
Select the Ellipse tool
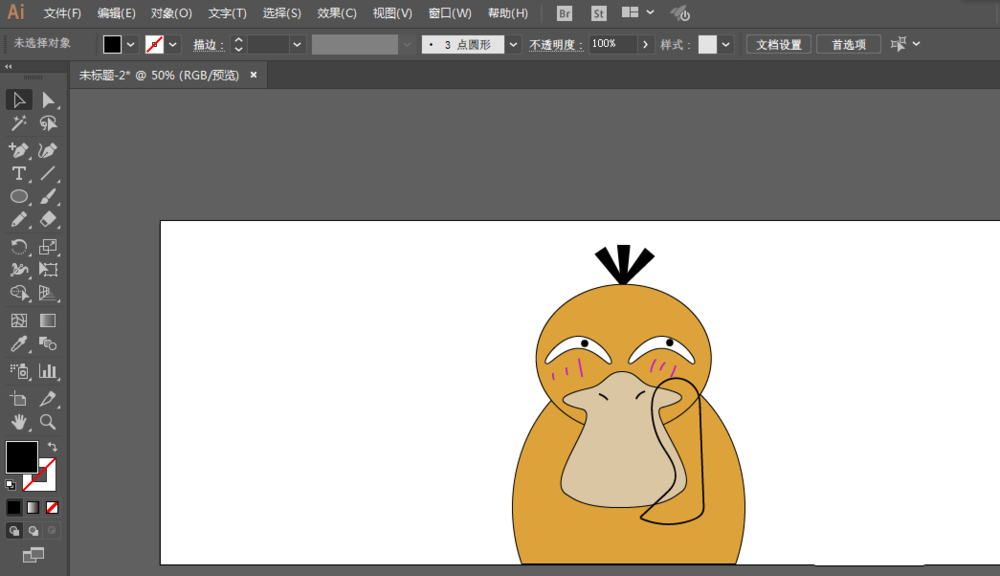[x=19, y=196]
